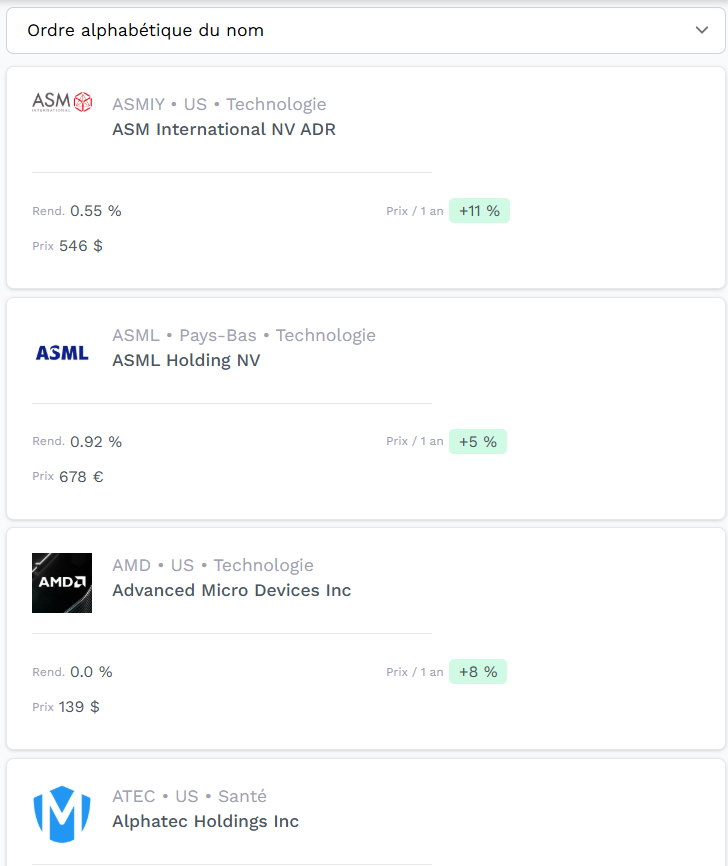Click ATEC US Santé label
728x866 pixels.
click(x=189, y=796)
